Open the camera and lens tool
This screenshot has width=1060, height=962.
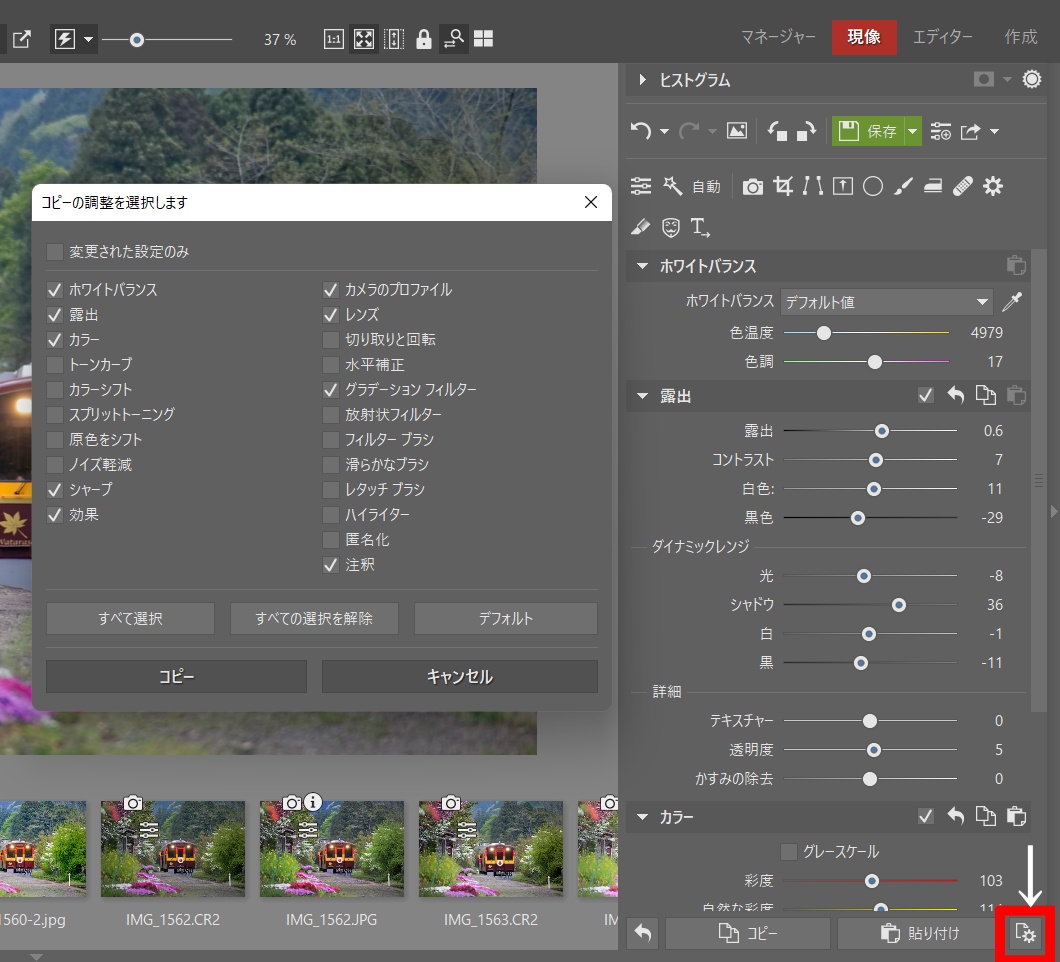pyautogui.click(x=752, y=187)
